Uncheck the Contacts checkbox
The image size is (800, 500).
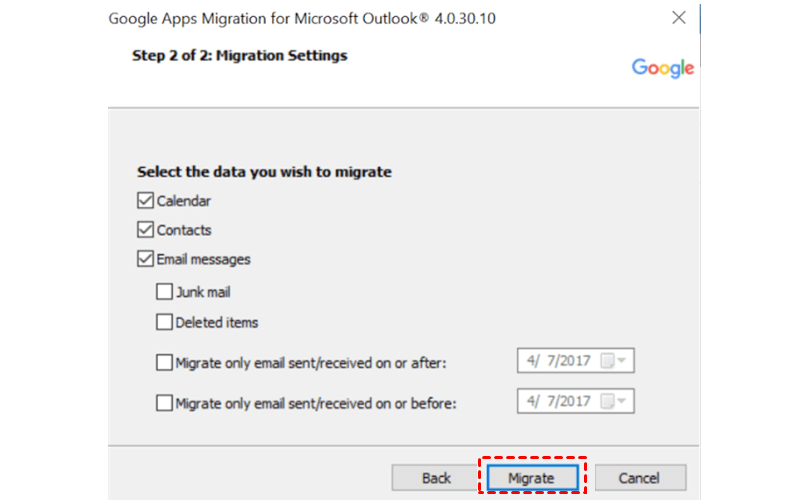tap(145, 230)
